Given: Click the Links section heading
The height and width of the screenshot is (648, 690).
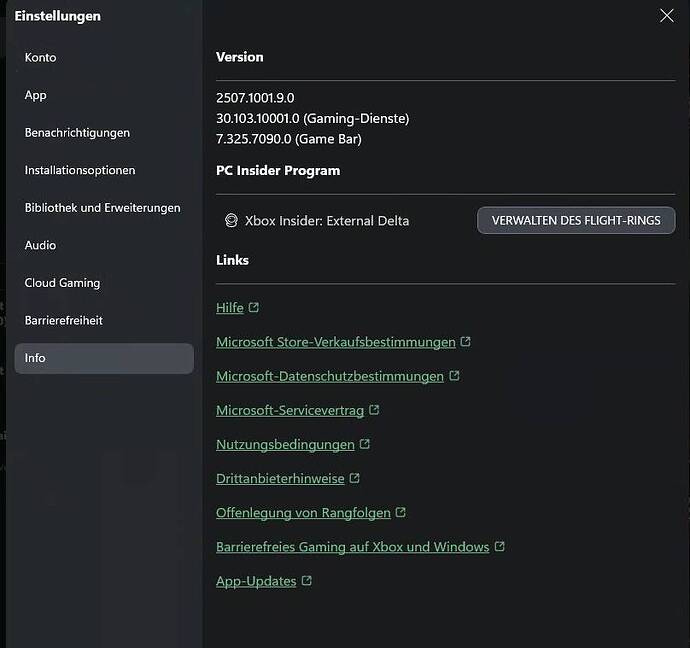Looking at the screenshot, I should [232, 260].
